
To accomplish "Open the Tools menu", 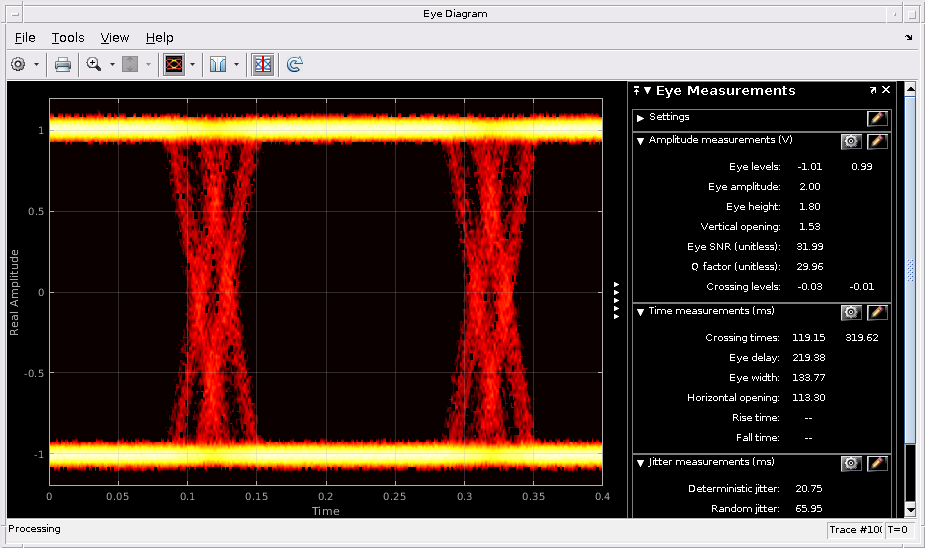I will point(68,37).
